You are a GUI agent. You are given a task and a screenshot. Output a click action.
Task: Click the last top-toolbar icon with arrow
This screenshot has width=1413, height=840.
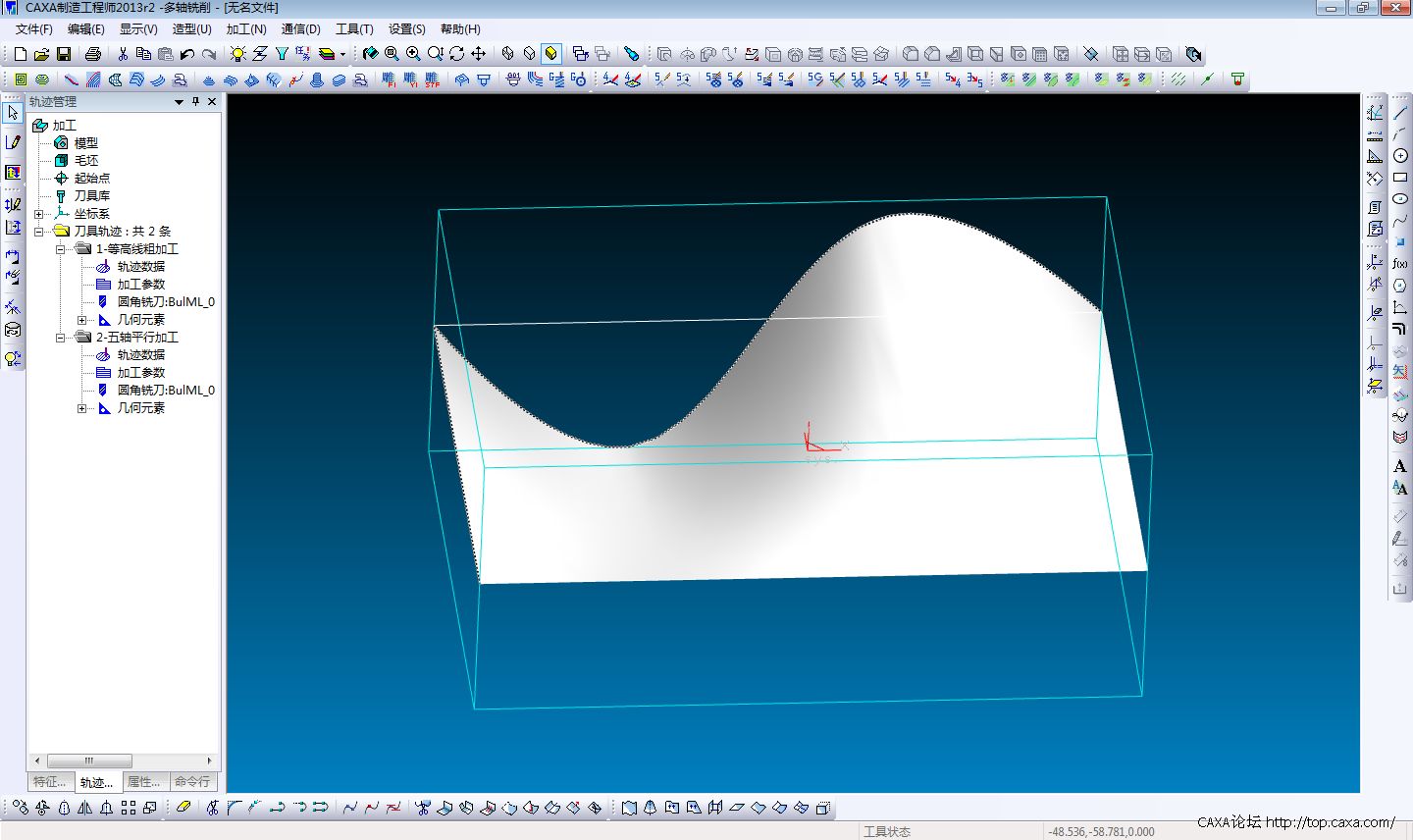(x=1193, y=54)
